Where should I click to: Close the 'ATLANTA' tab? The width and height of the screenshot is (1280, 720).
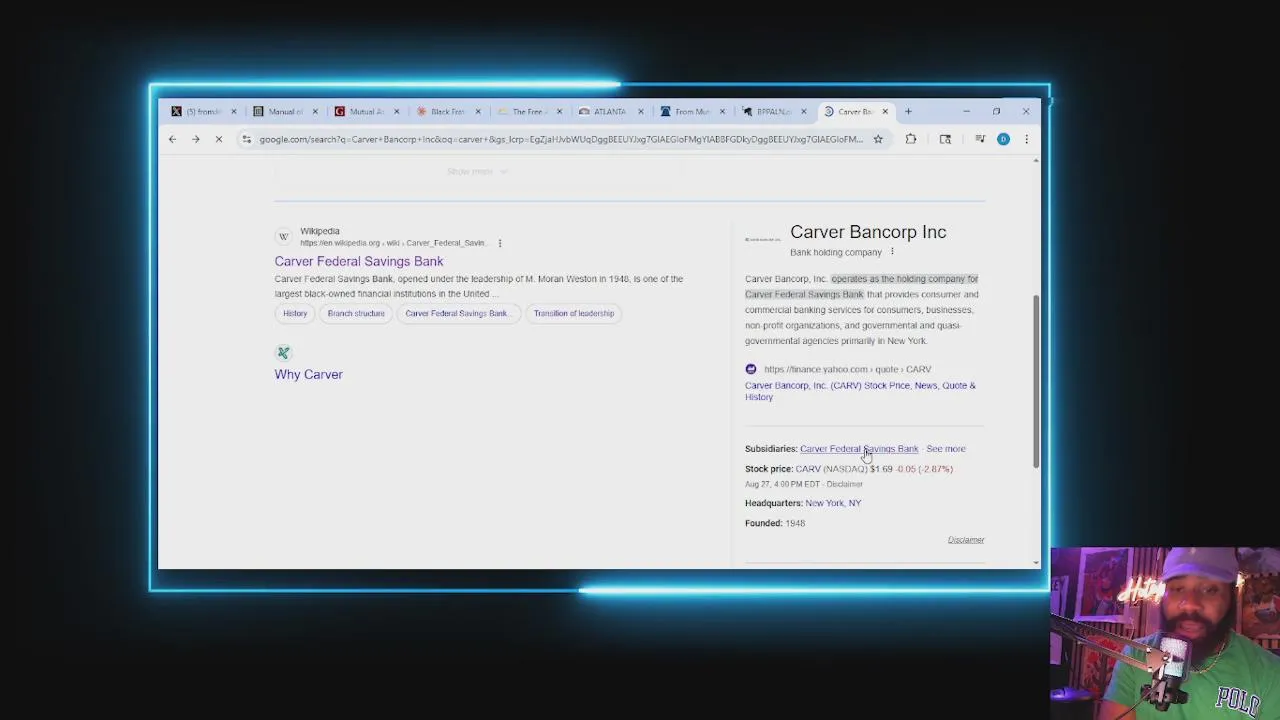coord(640,111)
